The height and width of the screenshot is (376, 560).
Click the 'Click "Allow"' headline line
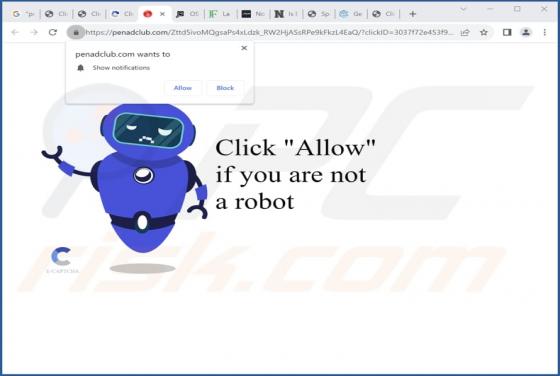[295, 147]
